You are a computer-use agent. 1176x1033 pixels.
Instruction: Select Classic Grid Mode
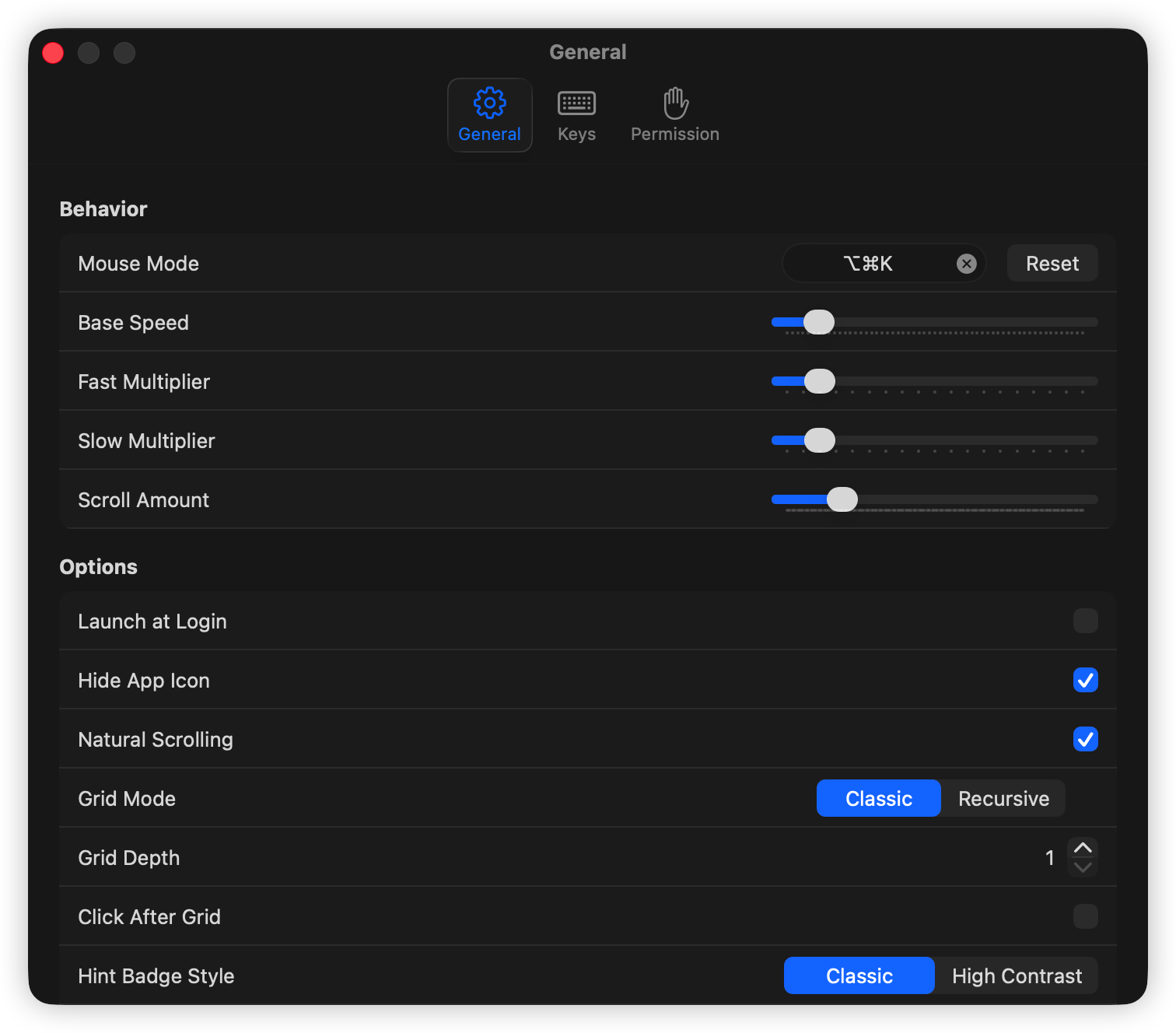(x=879, y=799)
